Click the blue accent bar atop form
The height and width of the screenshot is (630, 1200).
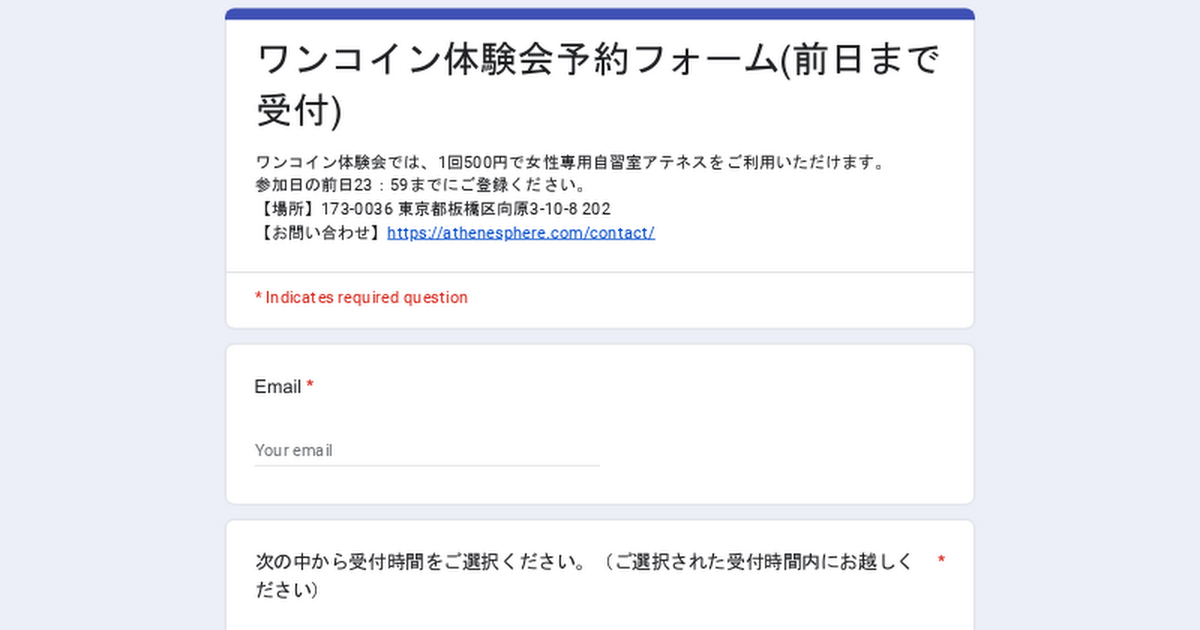(600, 14)
